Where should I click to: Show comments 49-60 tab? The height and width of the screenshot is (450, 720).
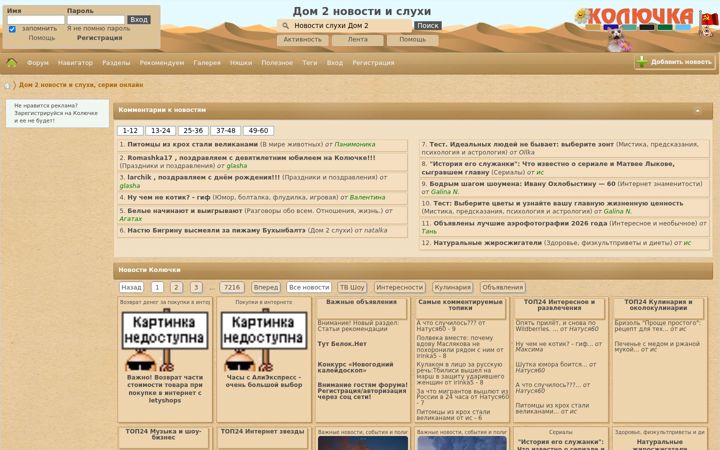click(x=259, y=131)
